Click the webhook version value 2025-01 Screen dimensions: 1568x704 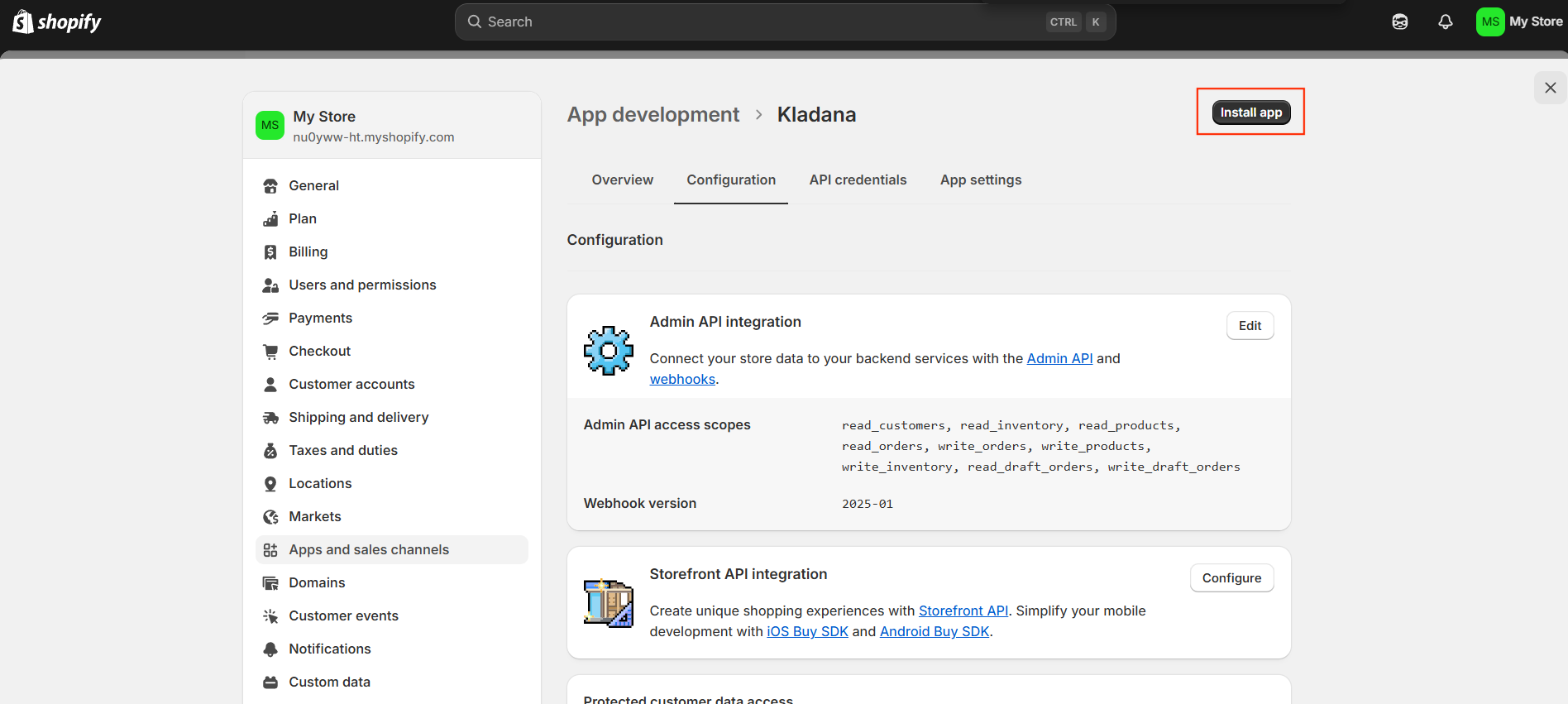coord(868,504)
